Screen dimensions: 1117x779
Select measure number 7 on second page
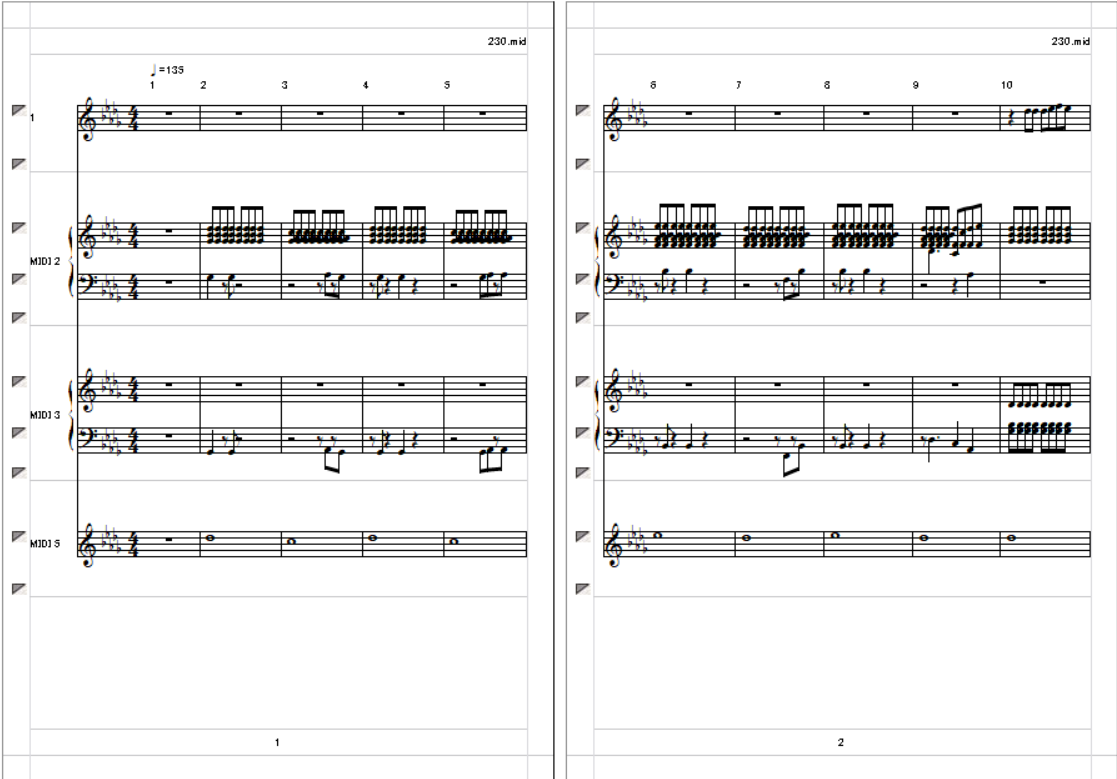pos(739,85)
